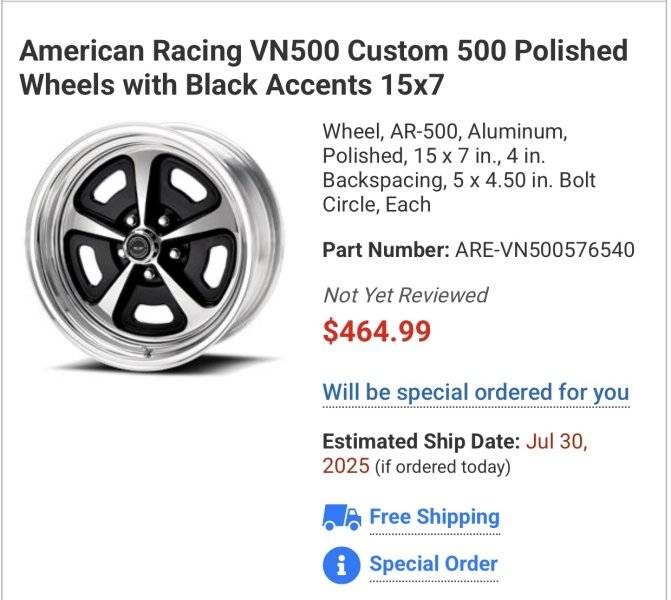Click the $464.99 price
671x600 pixels.
(x=376, y=333)
